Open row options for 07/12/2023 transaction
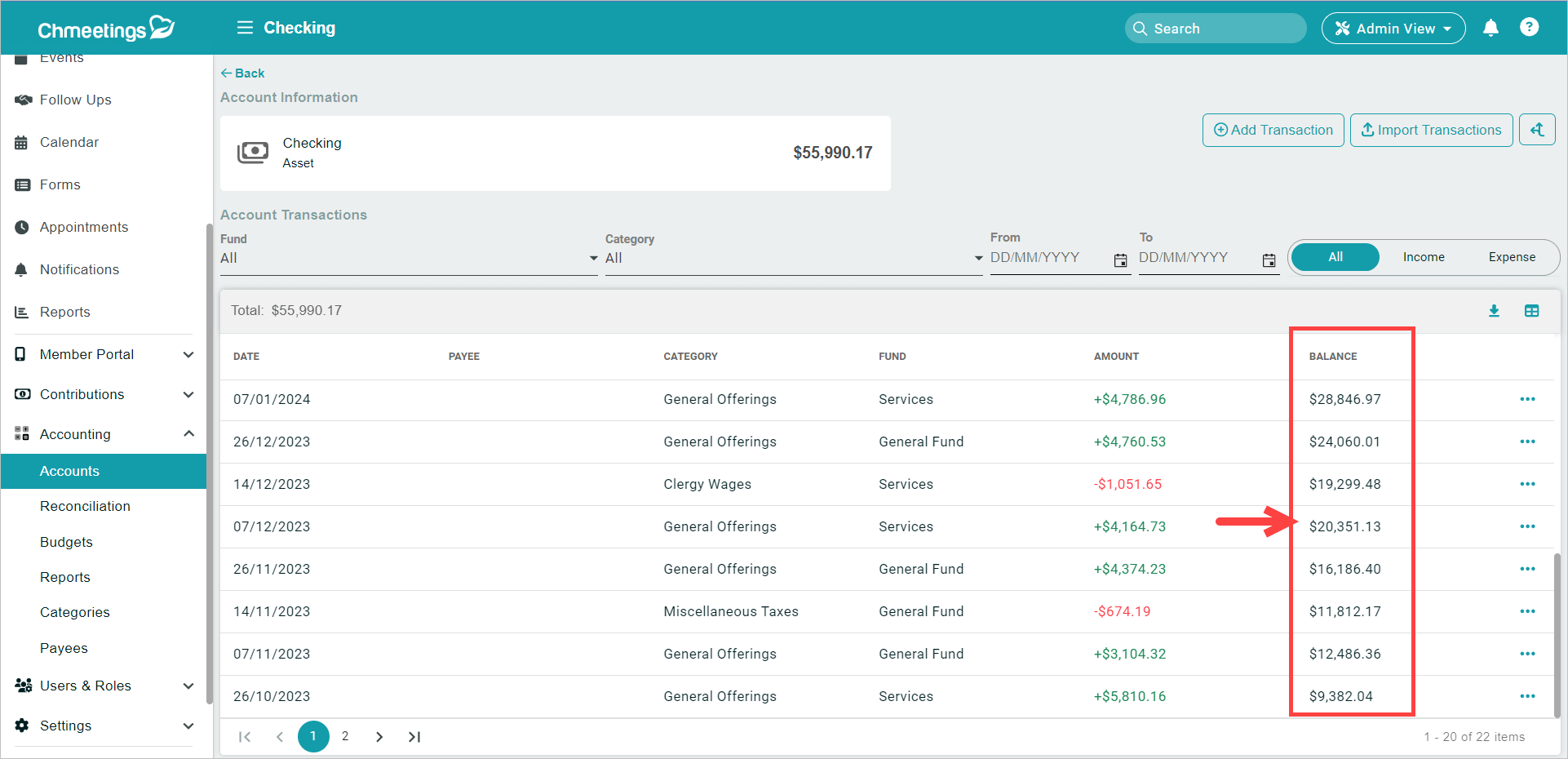Screen dimensions: 1568x759 coord(1527,526)
